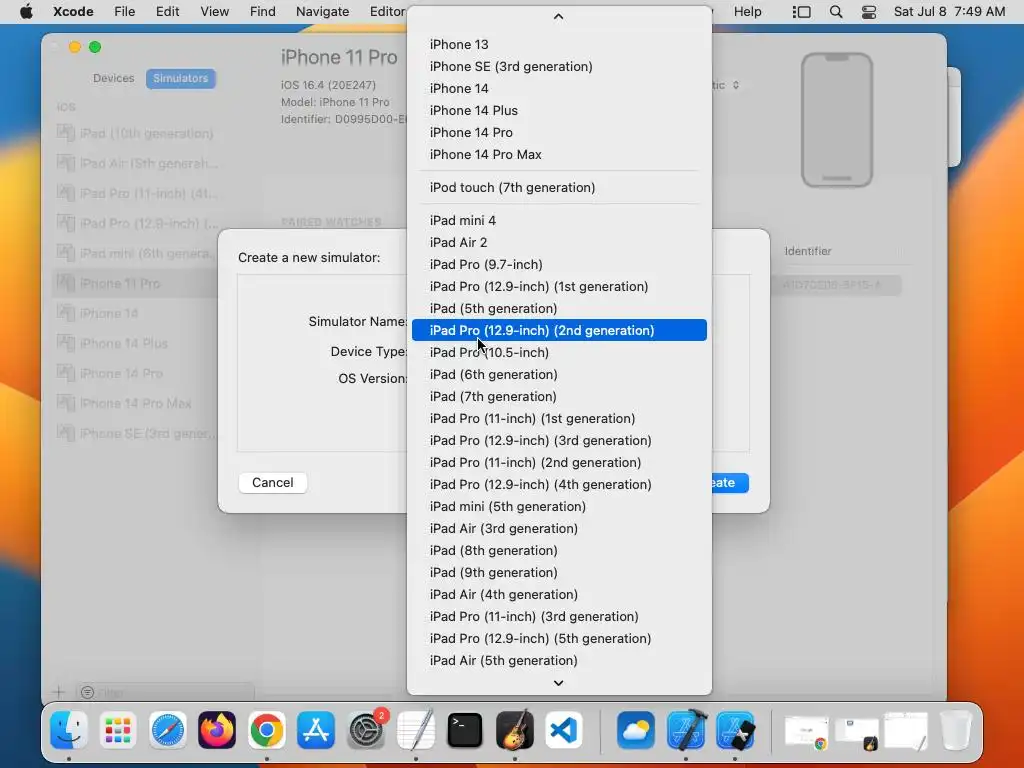Open the App Store Dock icon

click(x=316, y=730)
